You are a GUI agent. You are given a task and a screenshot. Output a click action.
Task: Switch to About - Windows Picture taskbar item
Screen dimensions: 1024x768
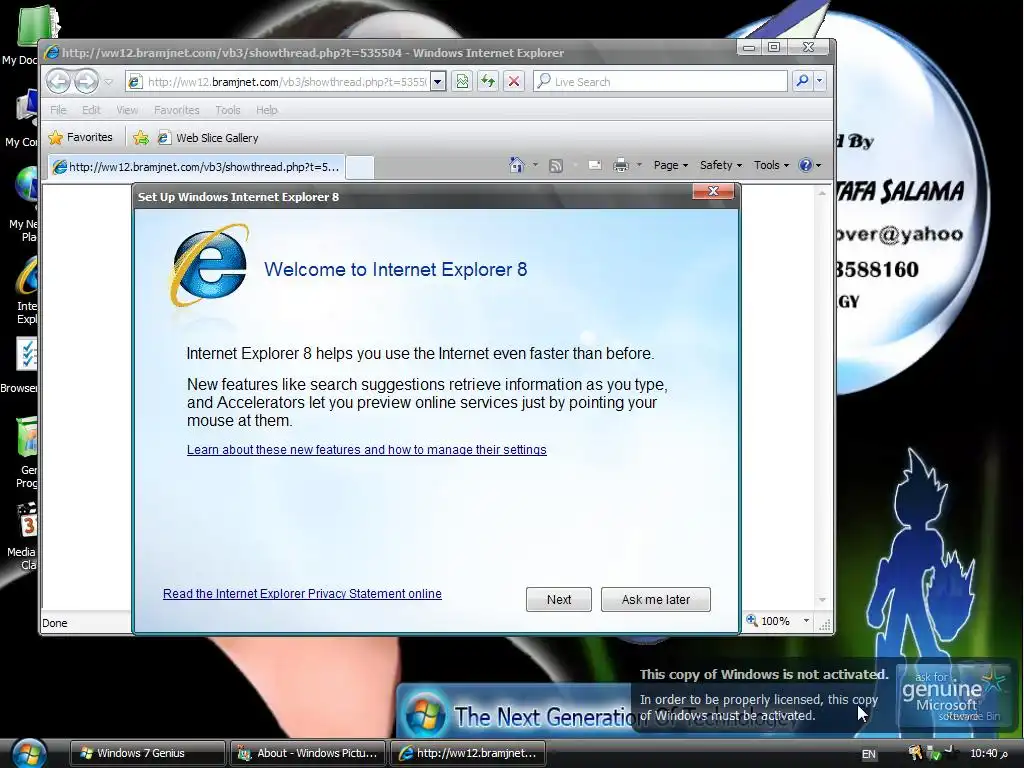point(308,753)
